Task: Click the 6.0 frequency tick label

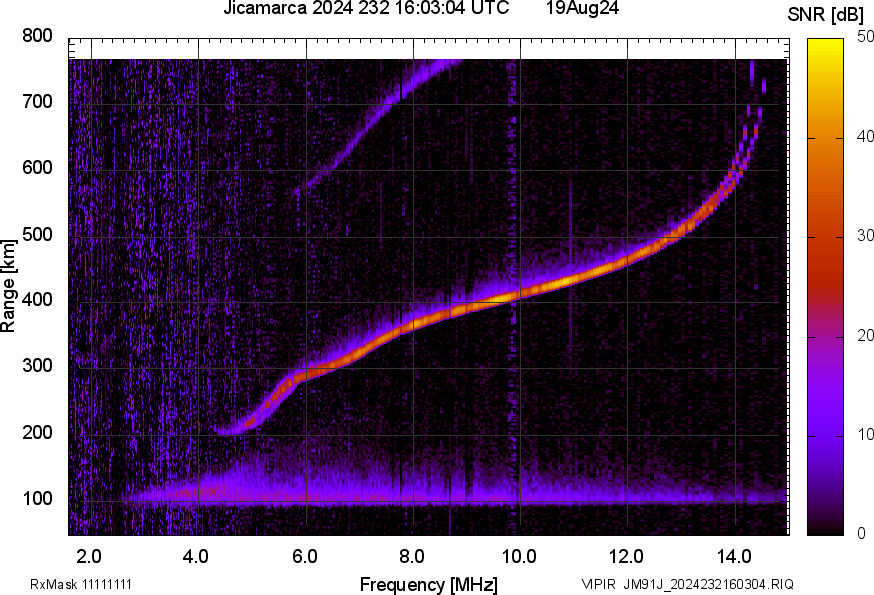Action: (x=304, y=557)
